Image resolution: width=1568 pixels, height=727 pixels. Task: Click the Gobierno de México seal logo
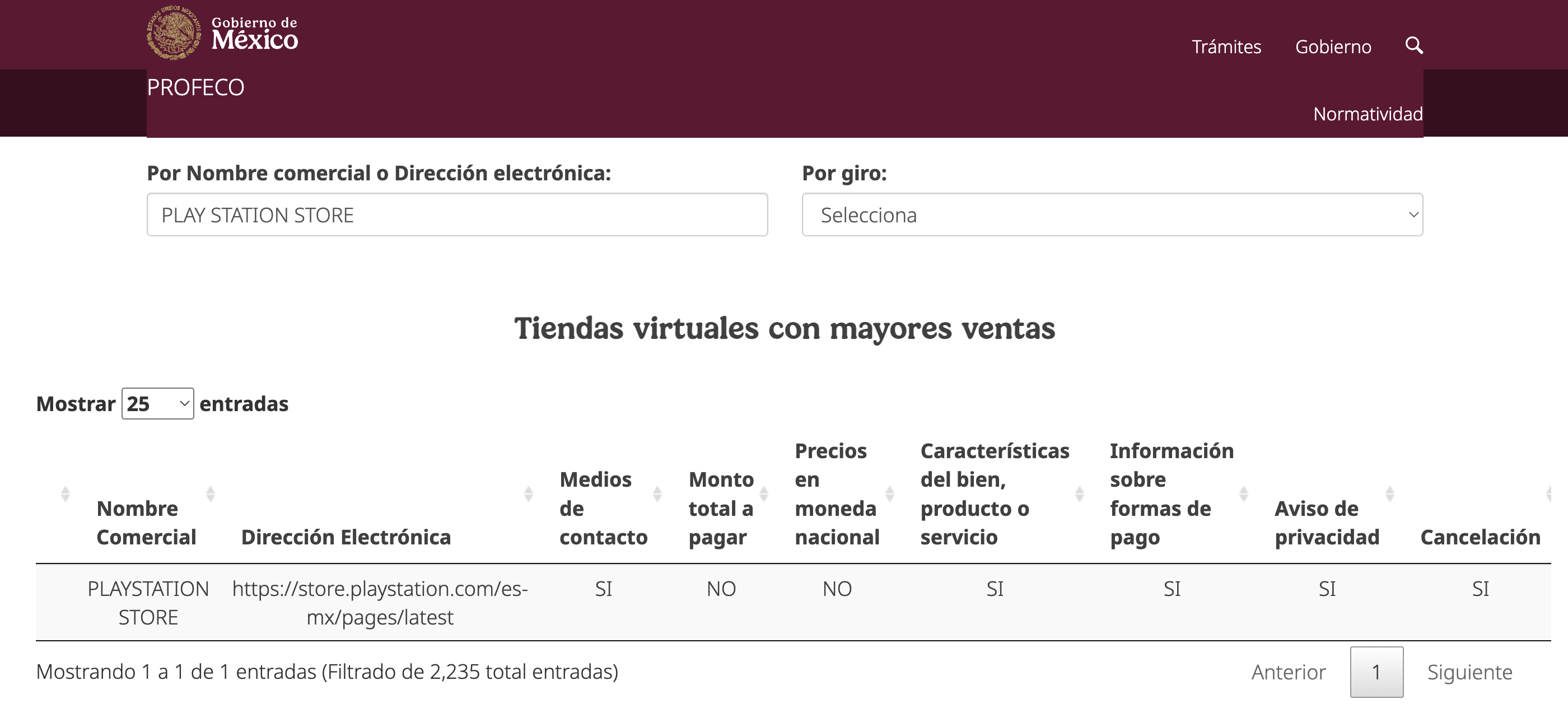[x=174, y=33]
